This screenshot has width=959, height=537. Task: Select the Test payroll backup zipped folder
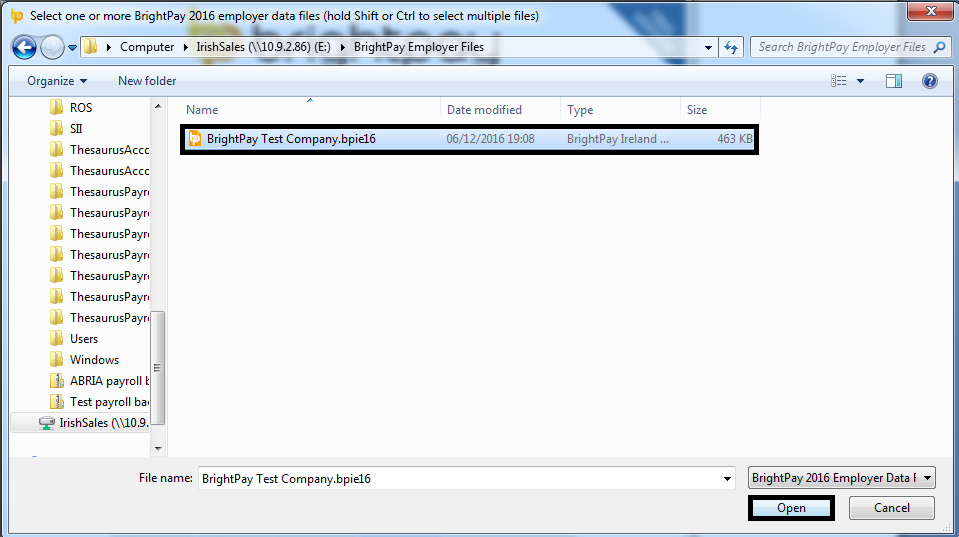pyautogui.click(x=109, y=402)
